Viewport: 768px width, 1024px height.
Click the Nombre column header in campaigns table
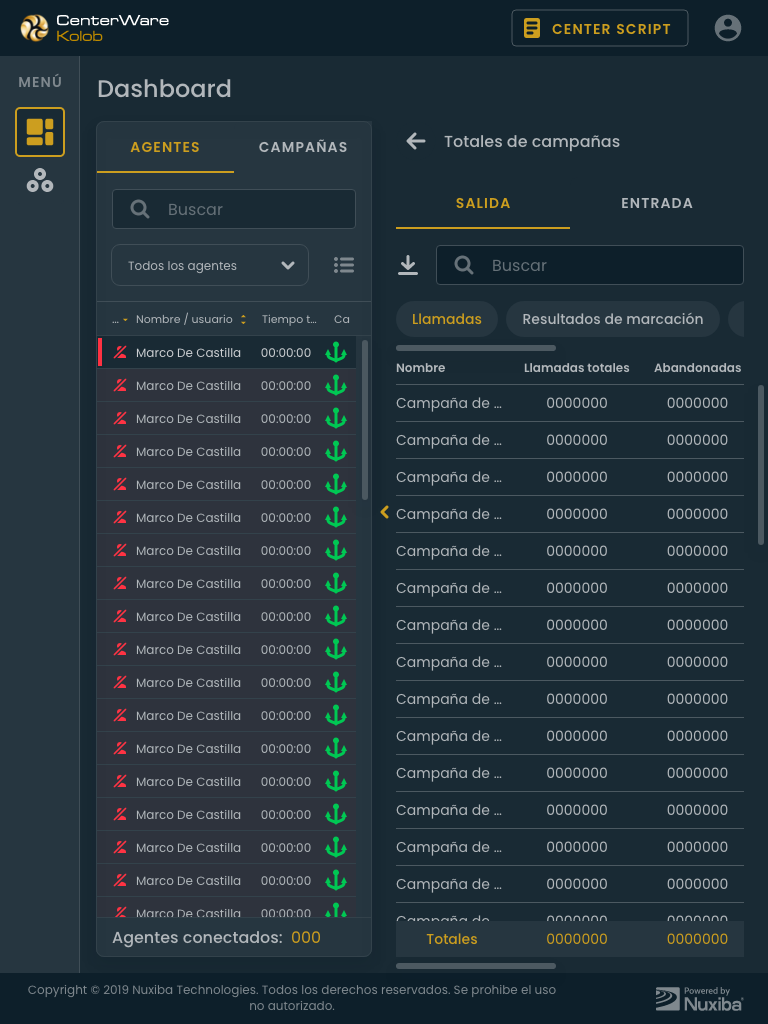click(421, 368)
